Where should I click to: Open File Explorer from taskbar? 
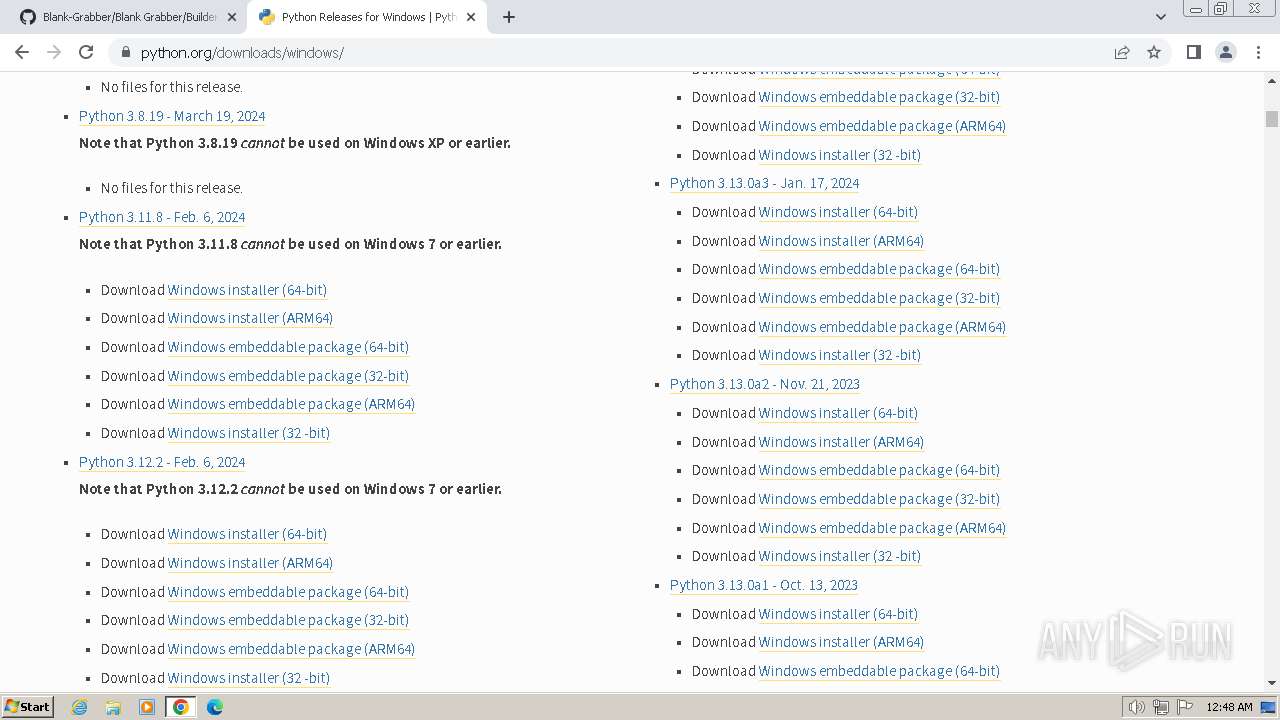point(113,707)
